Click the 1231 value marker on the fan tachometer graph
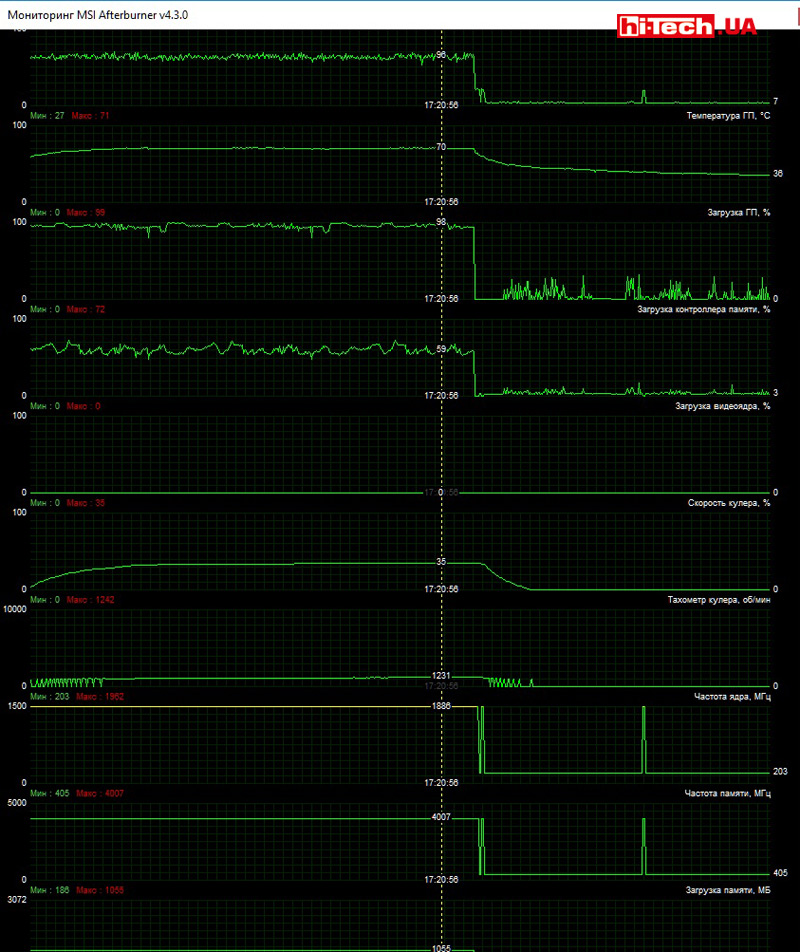This screenshot has width=800, height=952. click(x=441, y=676)
